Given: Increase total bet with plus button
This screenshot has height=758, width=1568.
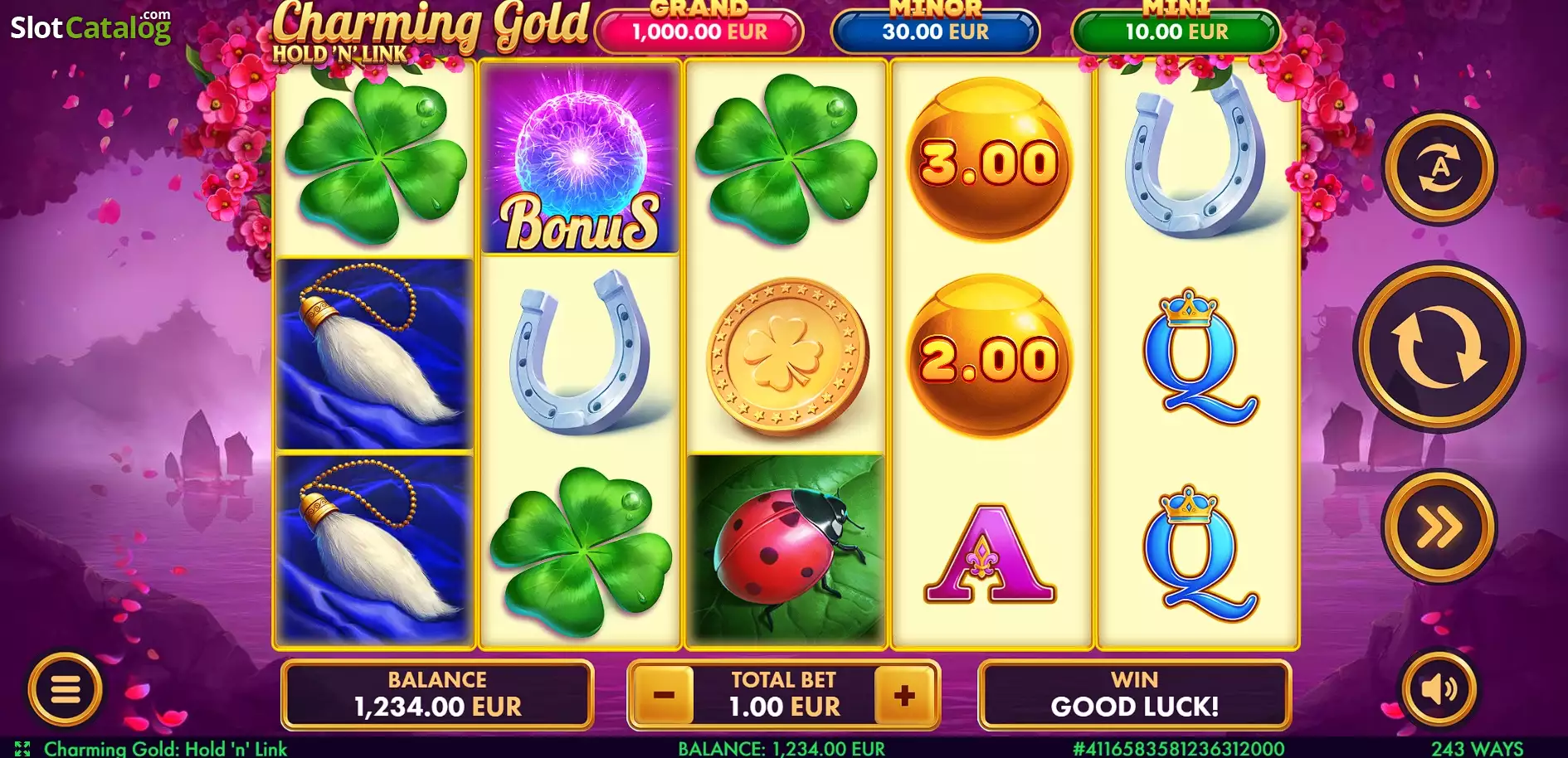Looking at the screenshot, I should 905,695.
